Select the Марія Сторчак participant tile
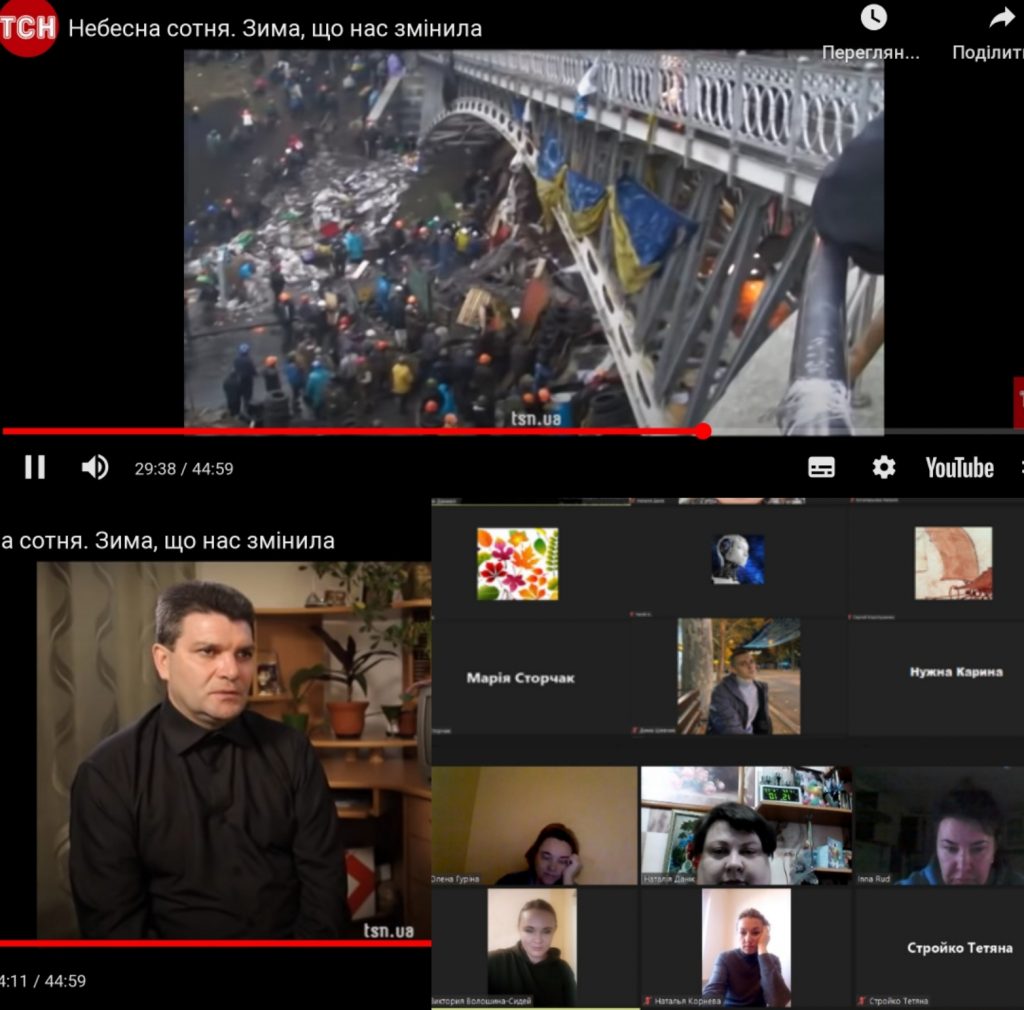The height and width of the screenshot is (1010, 1024). pos(520,678)
